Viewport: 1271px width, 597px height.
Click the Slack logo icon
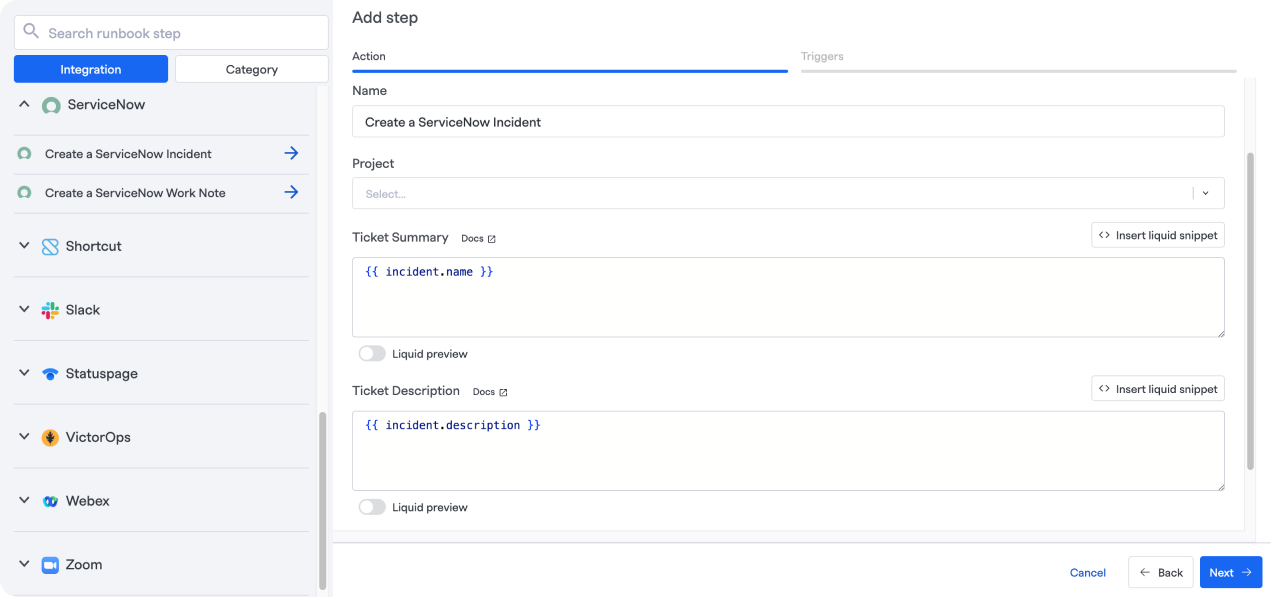coord(50,310)
